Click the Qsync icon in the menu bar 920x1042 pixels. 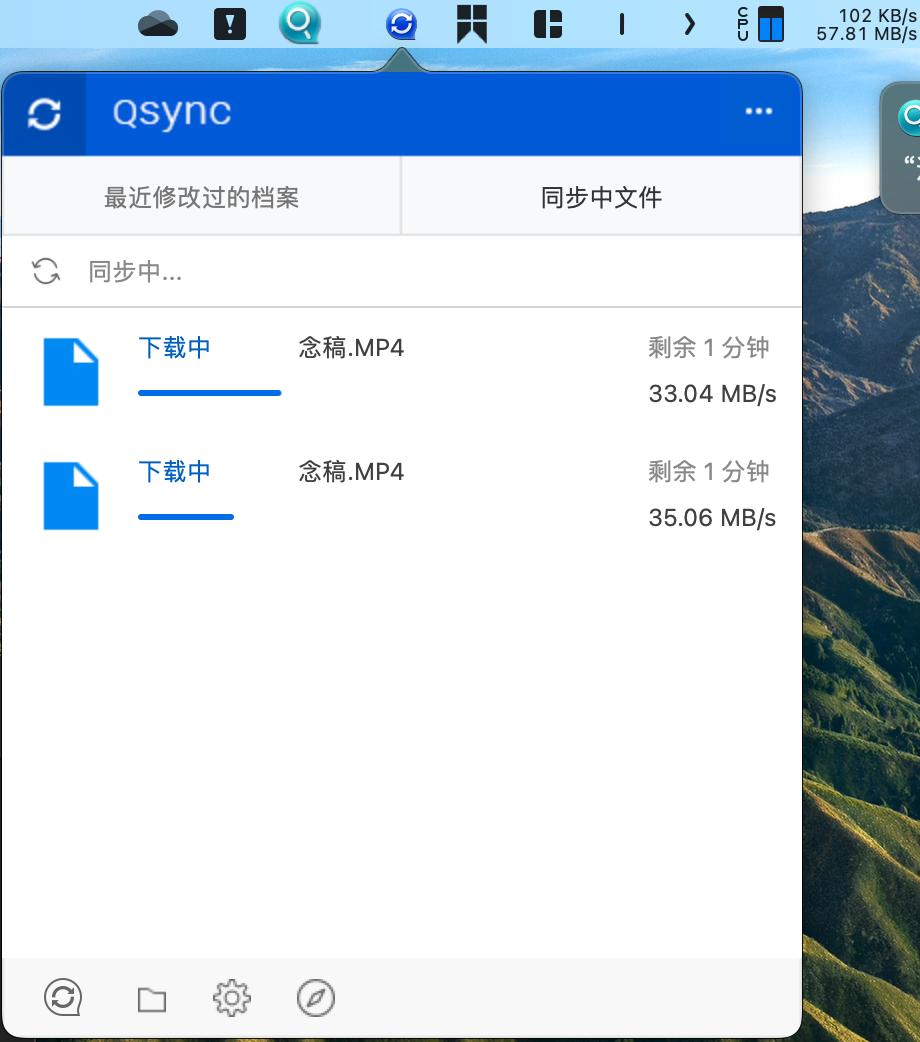401,24
